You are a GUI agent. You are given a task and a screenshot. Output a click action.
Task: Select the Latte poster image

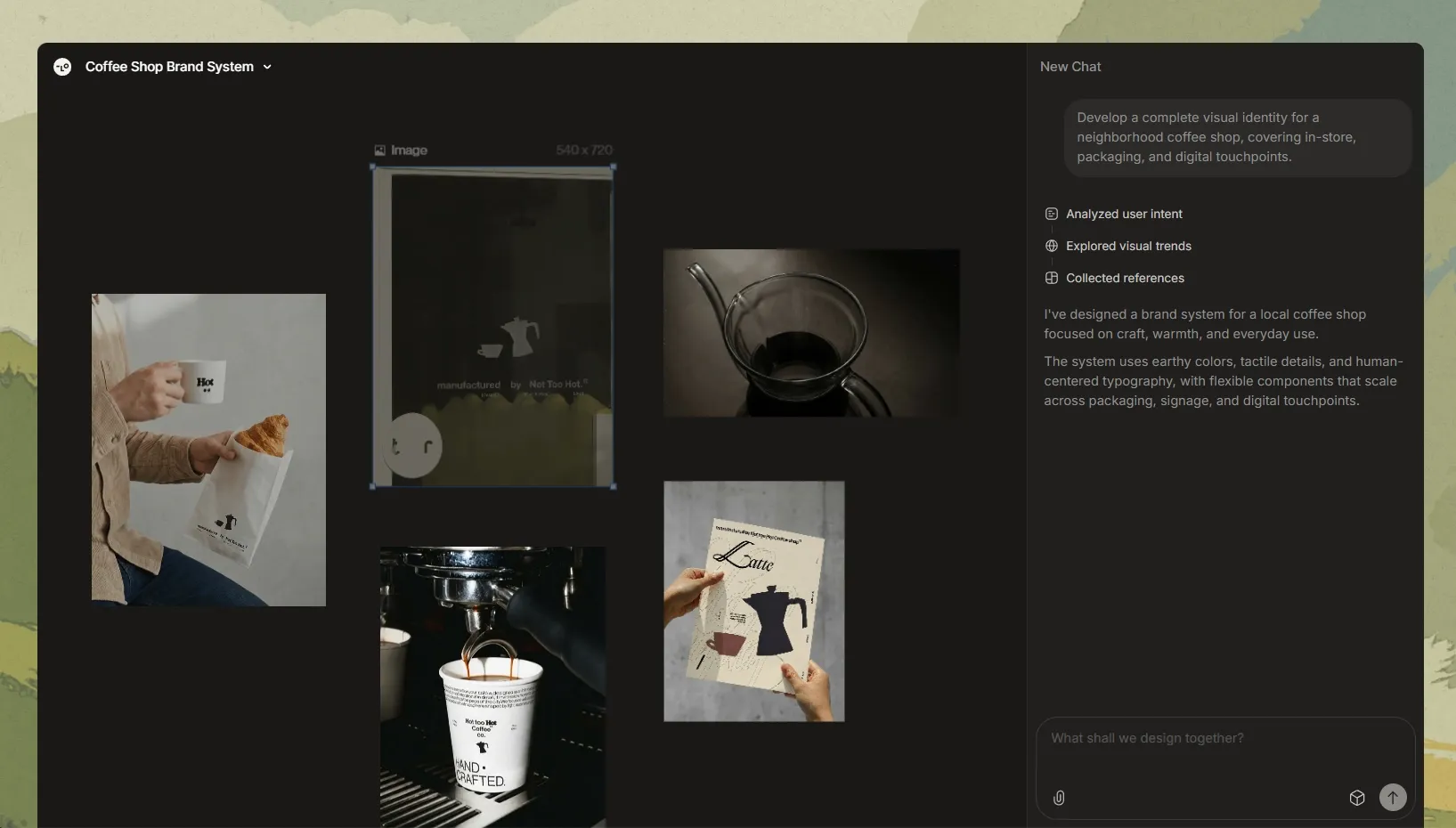(x=754, y=601)
